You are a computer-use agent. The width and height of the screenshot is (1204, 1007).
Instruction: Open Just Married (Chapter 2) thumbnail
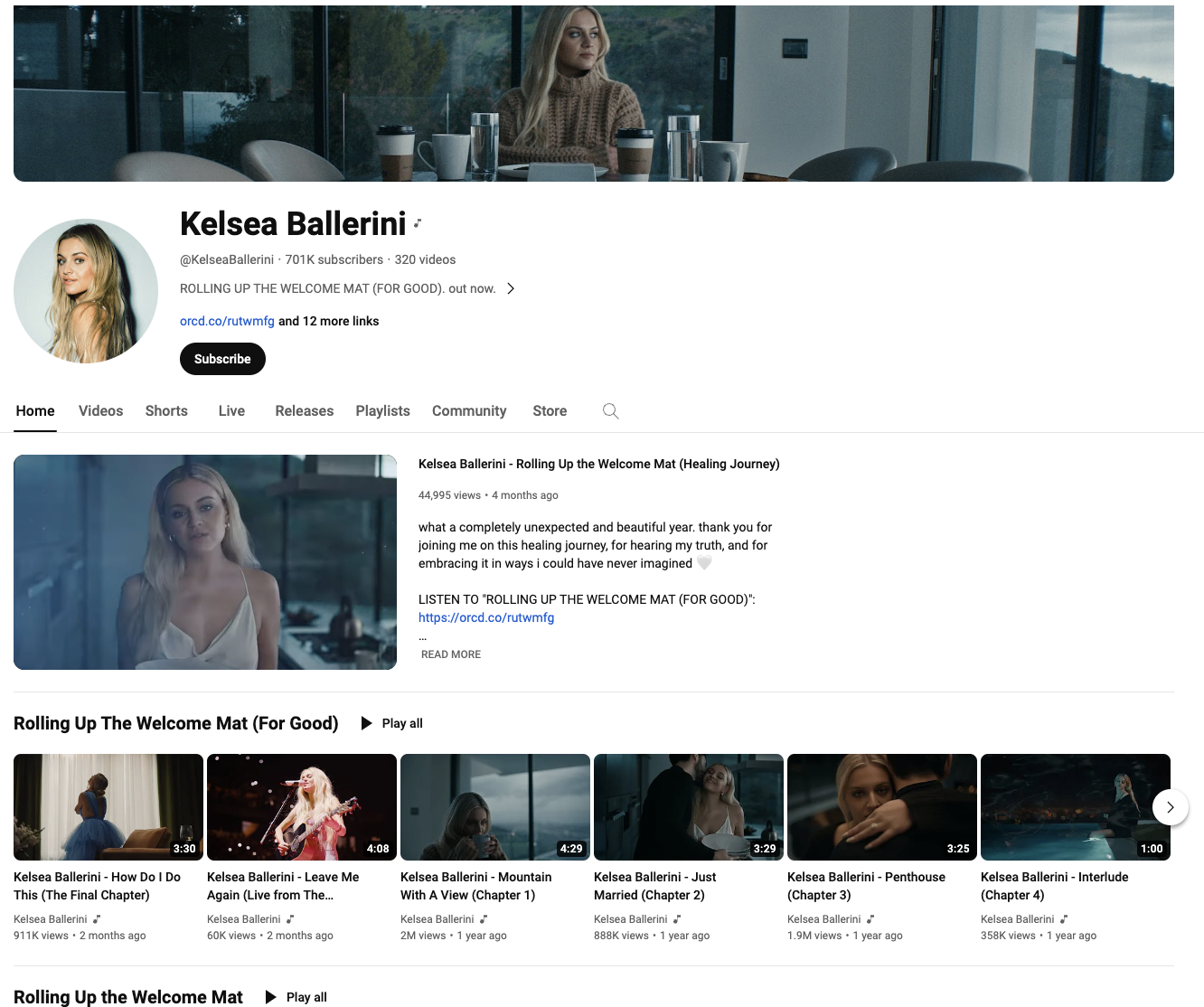tap(689, 807)
